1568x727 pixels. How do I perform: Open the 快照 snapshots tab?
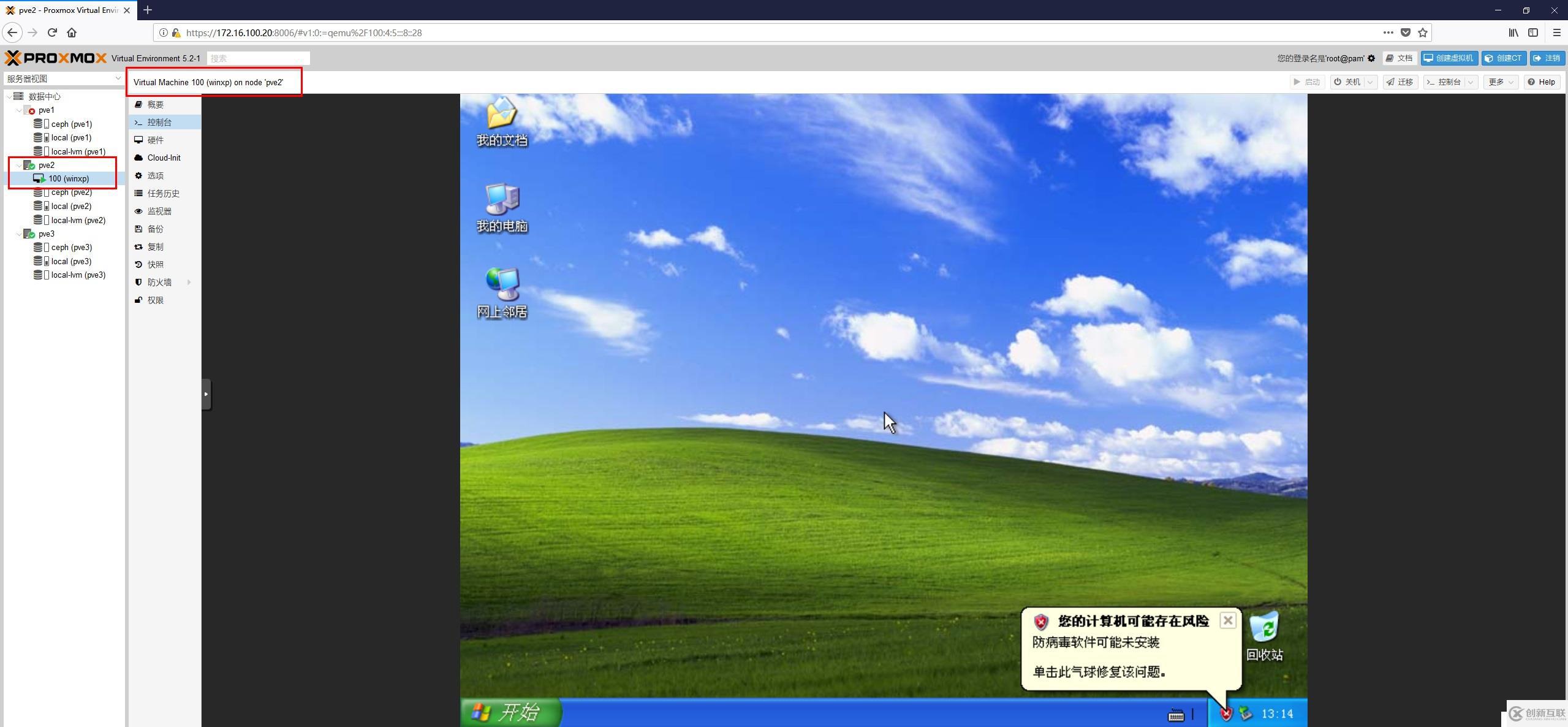(x=155, y=265)
